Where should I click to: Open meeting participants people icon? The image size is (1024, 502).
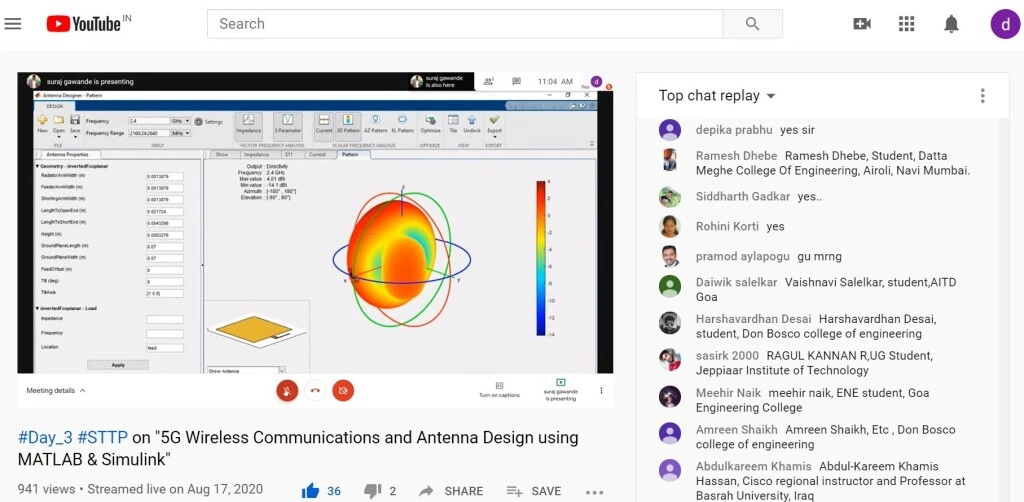[x=488, y=82]
